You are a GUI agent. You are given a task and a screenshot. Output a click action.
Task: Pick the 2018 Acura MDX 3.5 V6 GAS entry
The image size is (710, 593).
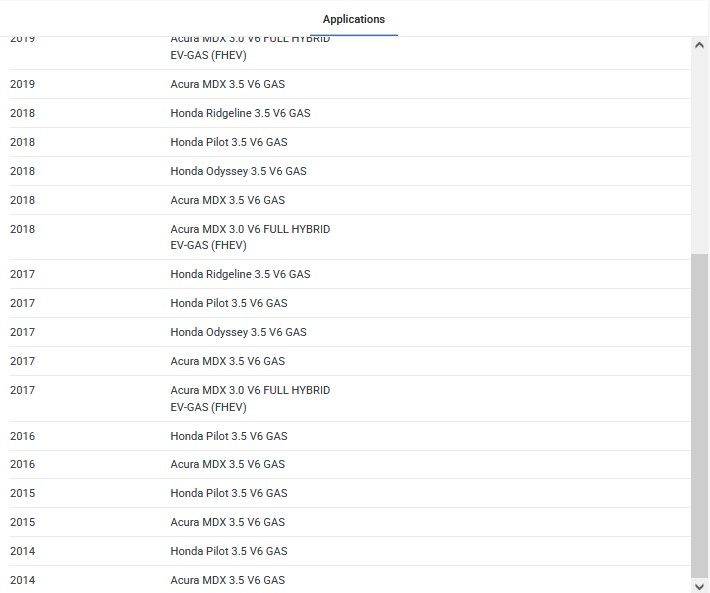point(350,200)
